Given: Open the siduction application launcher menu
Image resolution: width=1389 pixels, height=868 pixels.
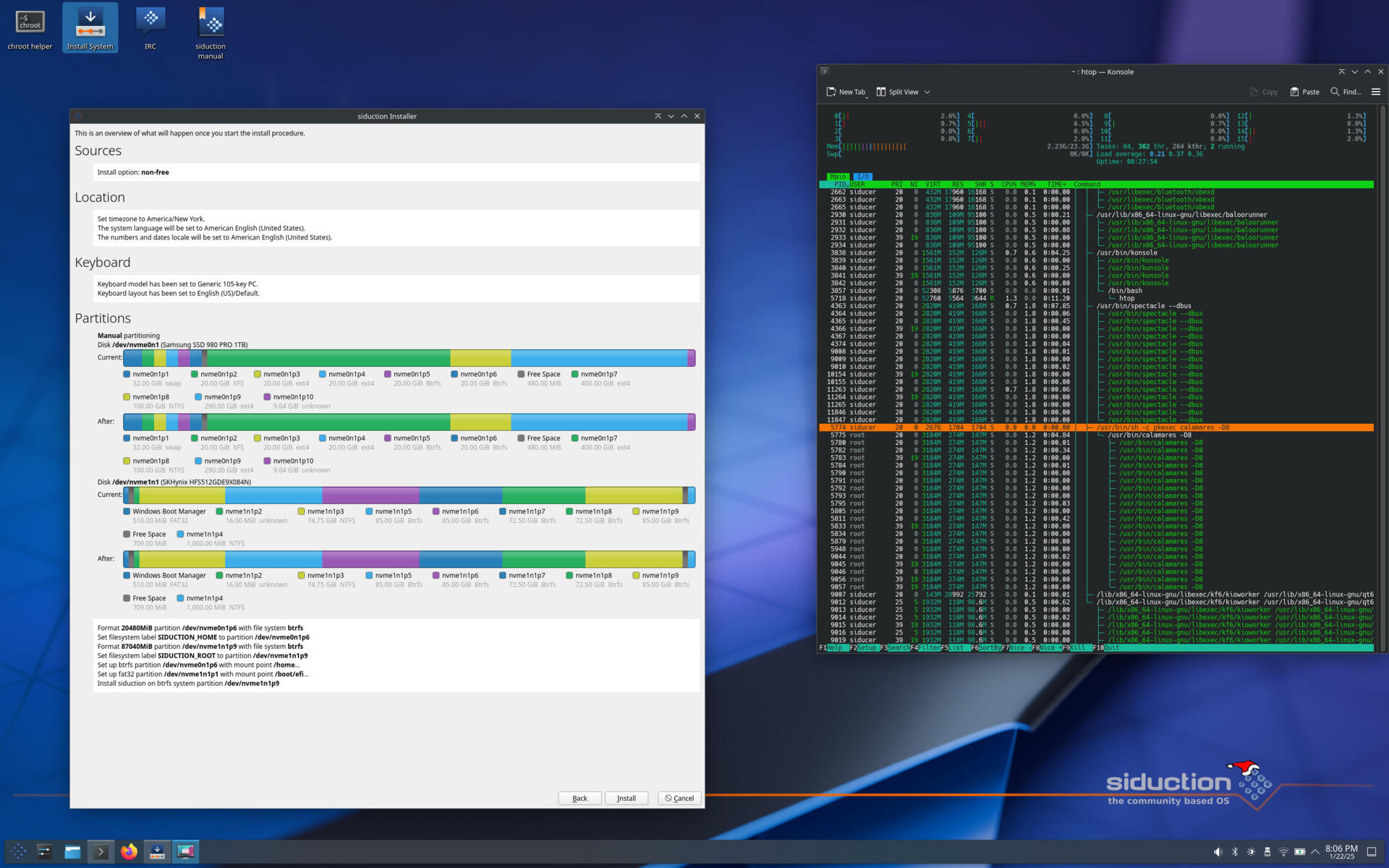Looking at the screenshot, I should click(x=19, y=851).
